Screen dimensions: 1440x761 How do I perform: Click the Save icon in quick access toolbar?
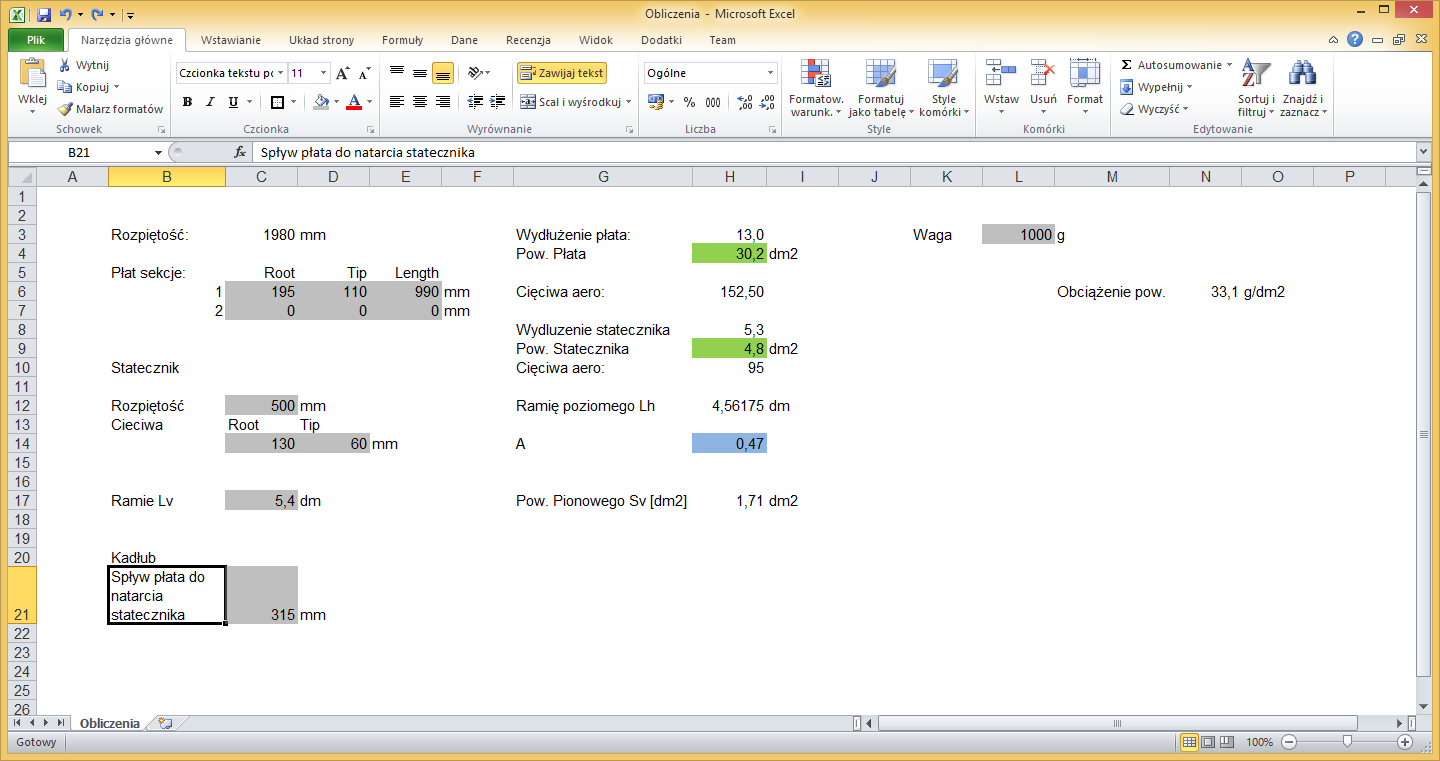click(44, 15)
